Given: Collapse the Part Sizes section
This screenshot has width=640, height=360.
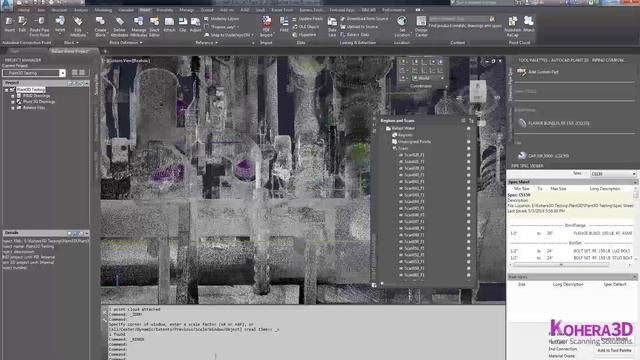Looking at the screenshot, I should coord(635,277).
